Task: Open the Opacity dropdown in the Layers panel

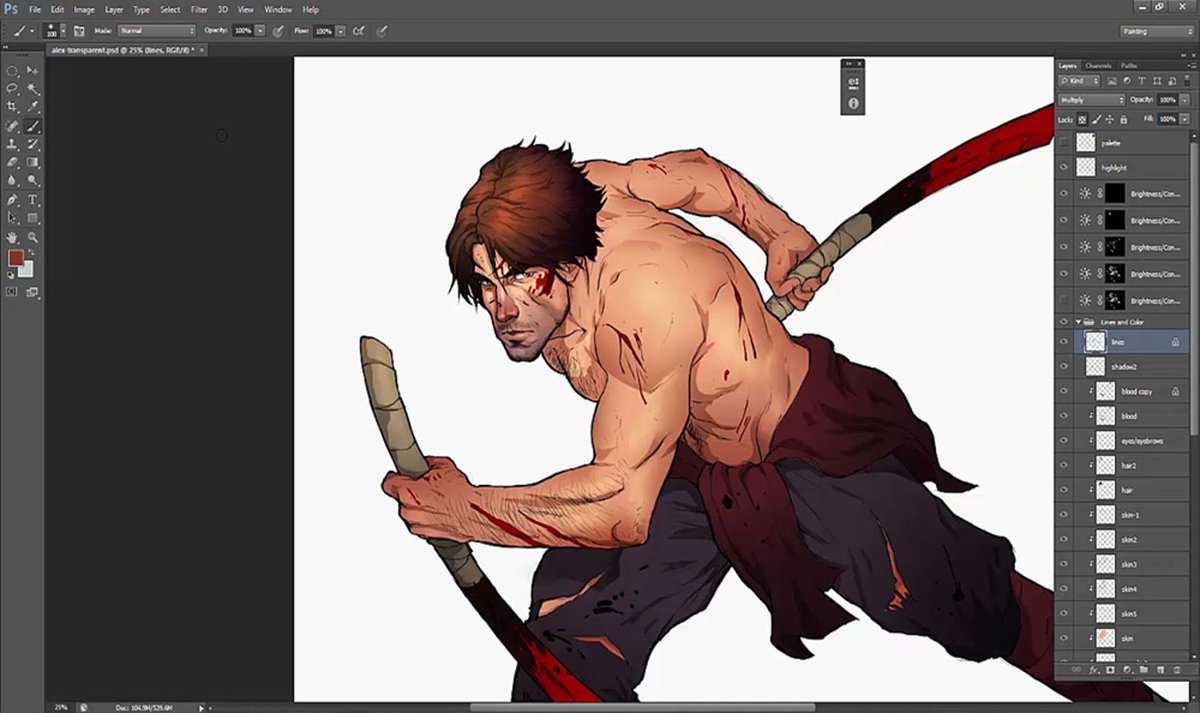Action: click(1185, 100)
